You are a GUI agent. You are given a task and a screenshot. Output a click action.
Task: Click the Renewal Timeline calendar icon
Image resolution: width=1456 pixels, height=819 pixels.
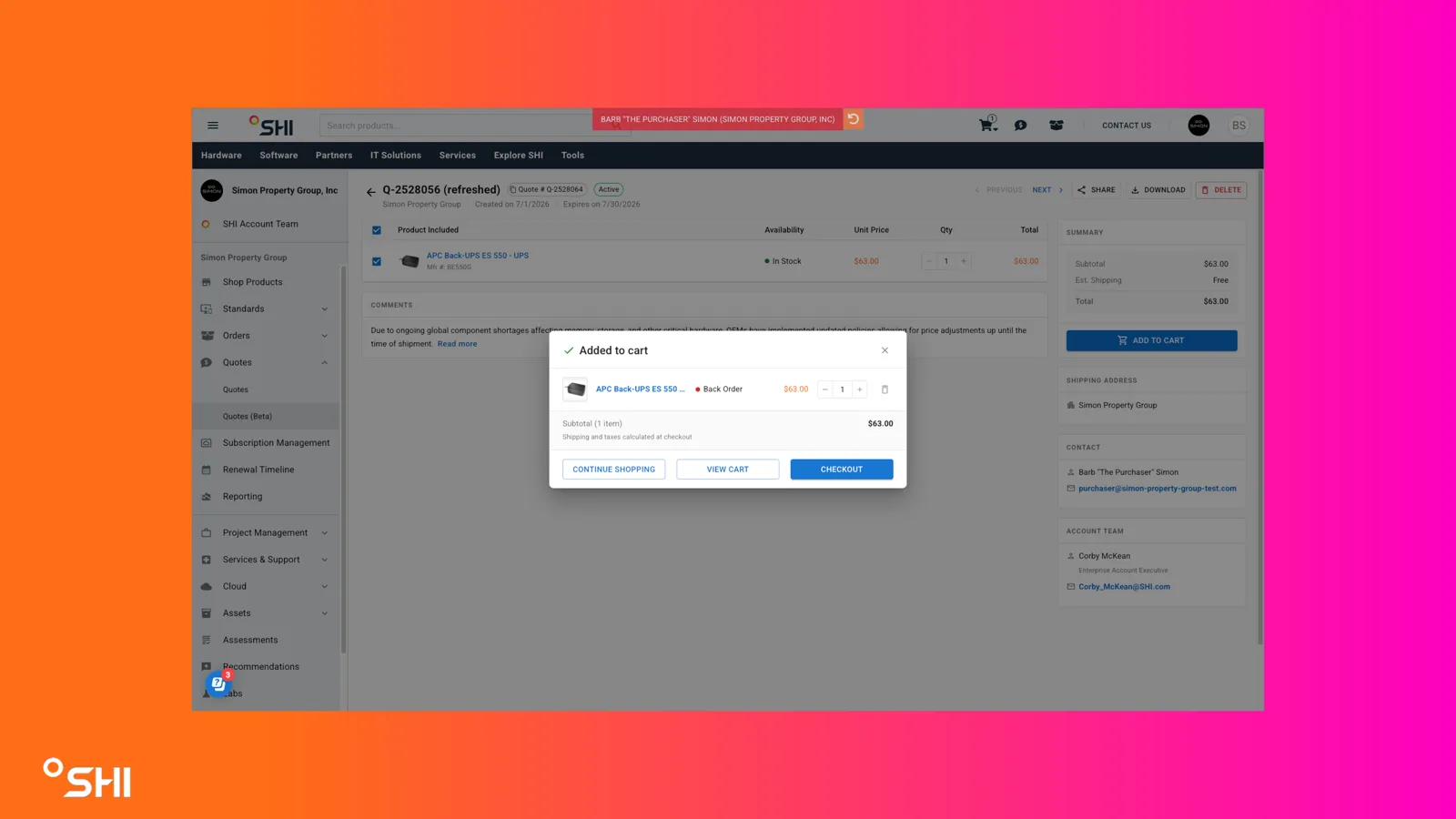pyautogui.click(x=207, y=470)
